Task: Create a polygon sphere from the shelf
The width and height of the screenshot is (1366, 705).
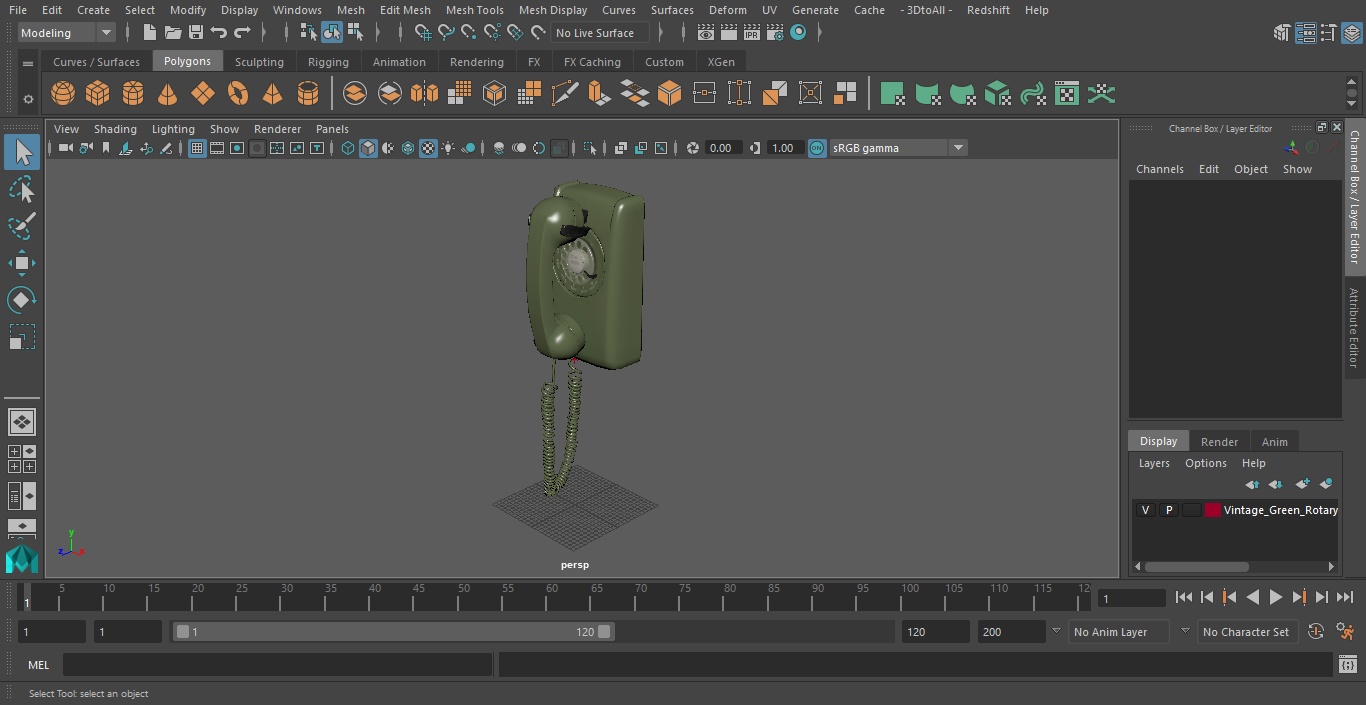Action: (63, 94)
